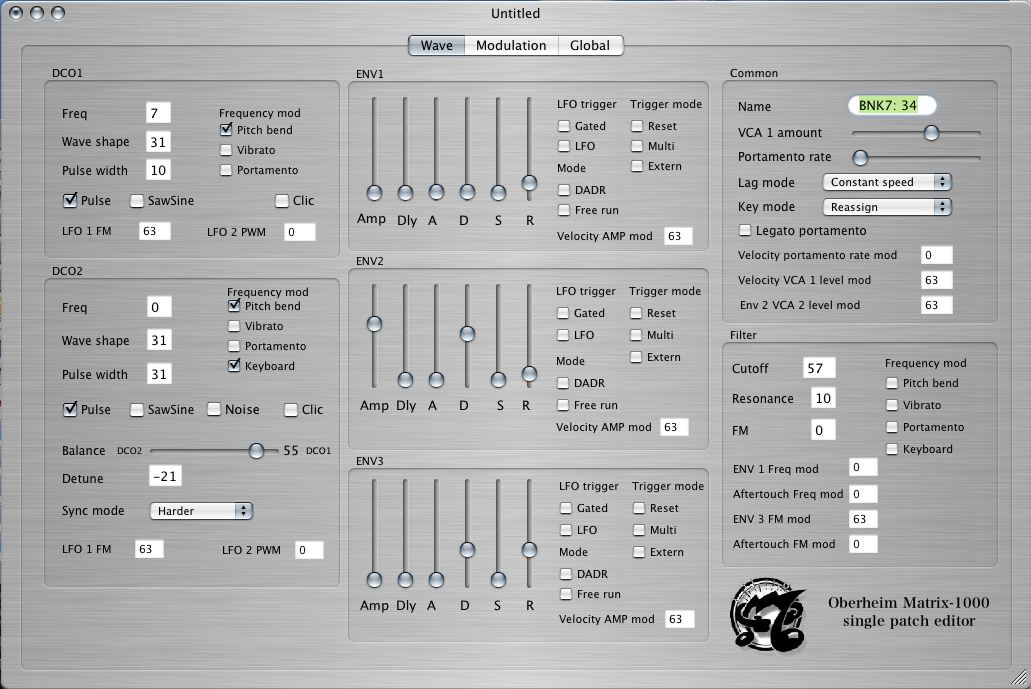
Task: Click the ENV2 Decay slider knob
Action: (467, 333)
